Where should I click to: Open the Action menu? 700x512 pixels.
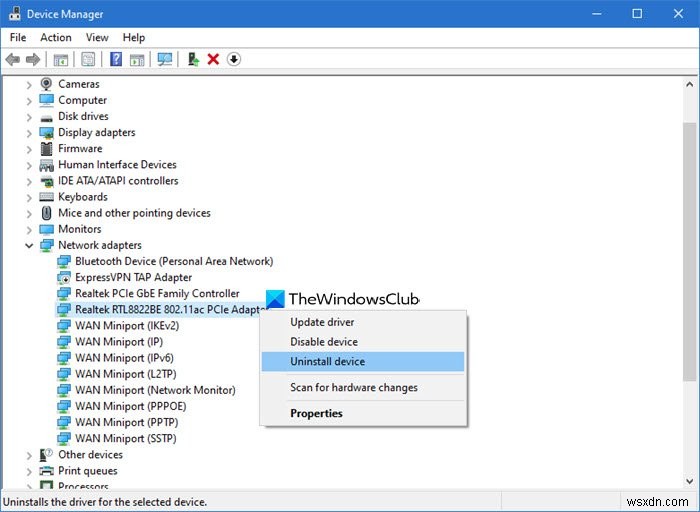tap(56, 37)
